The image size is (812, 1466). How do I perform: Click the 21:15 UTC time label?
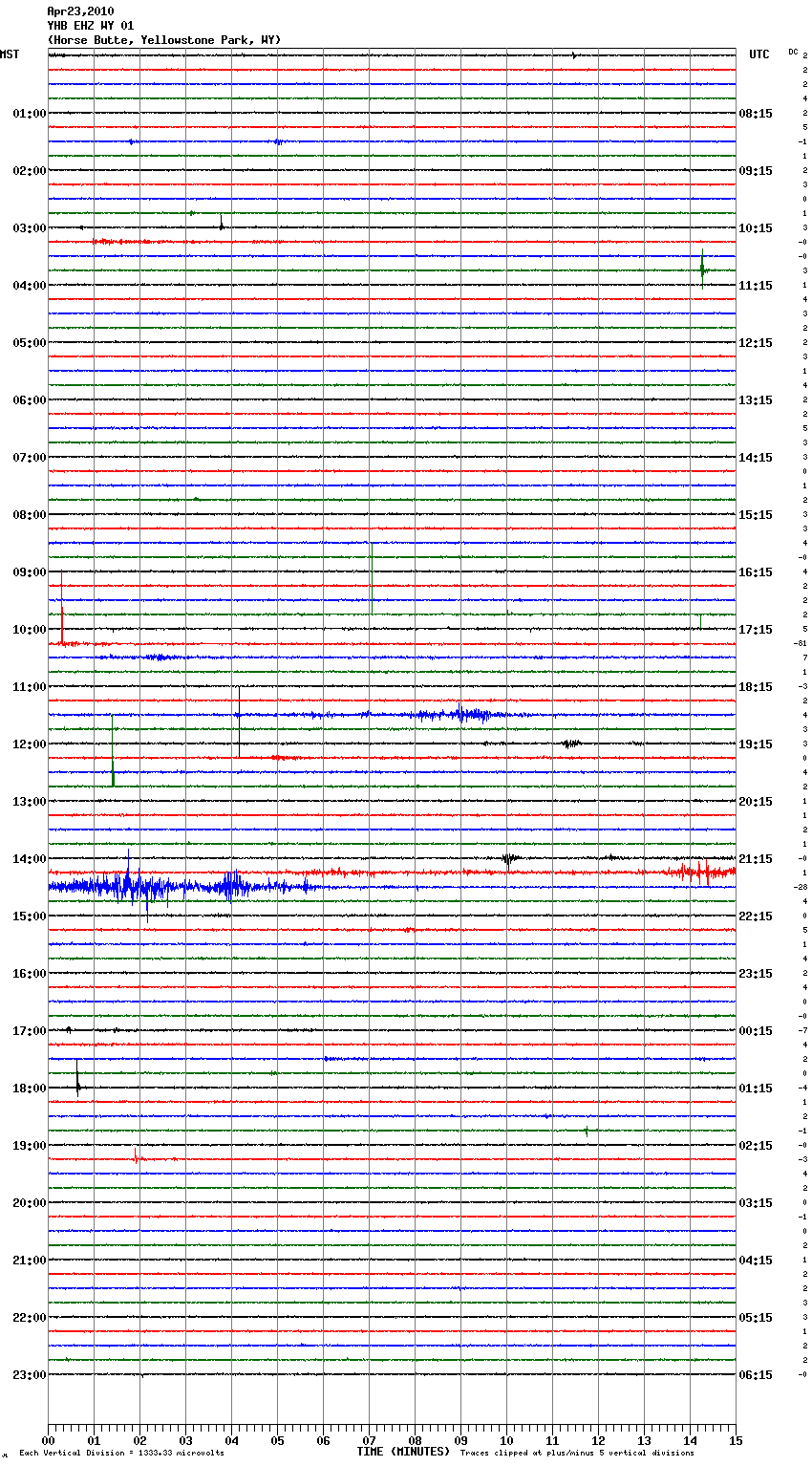(x=756, y=858)
